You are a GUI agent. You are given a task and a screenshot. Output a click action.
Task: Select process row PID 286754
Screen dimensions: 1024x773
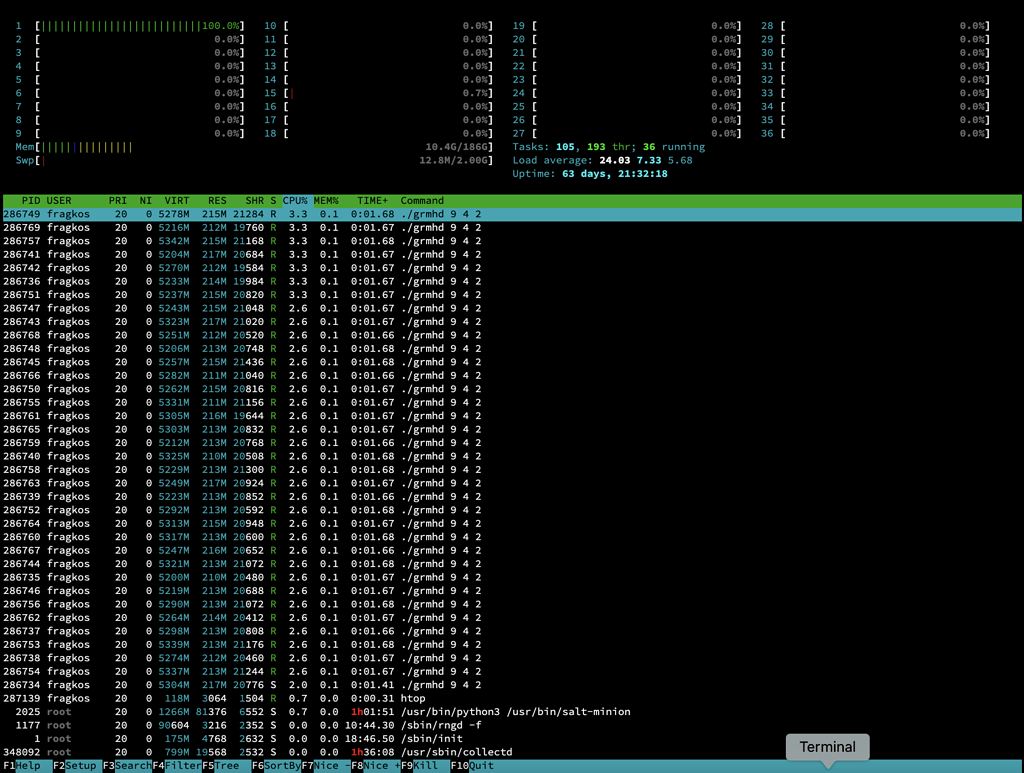[512, 672]
